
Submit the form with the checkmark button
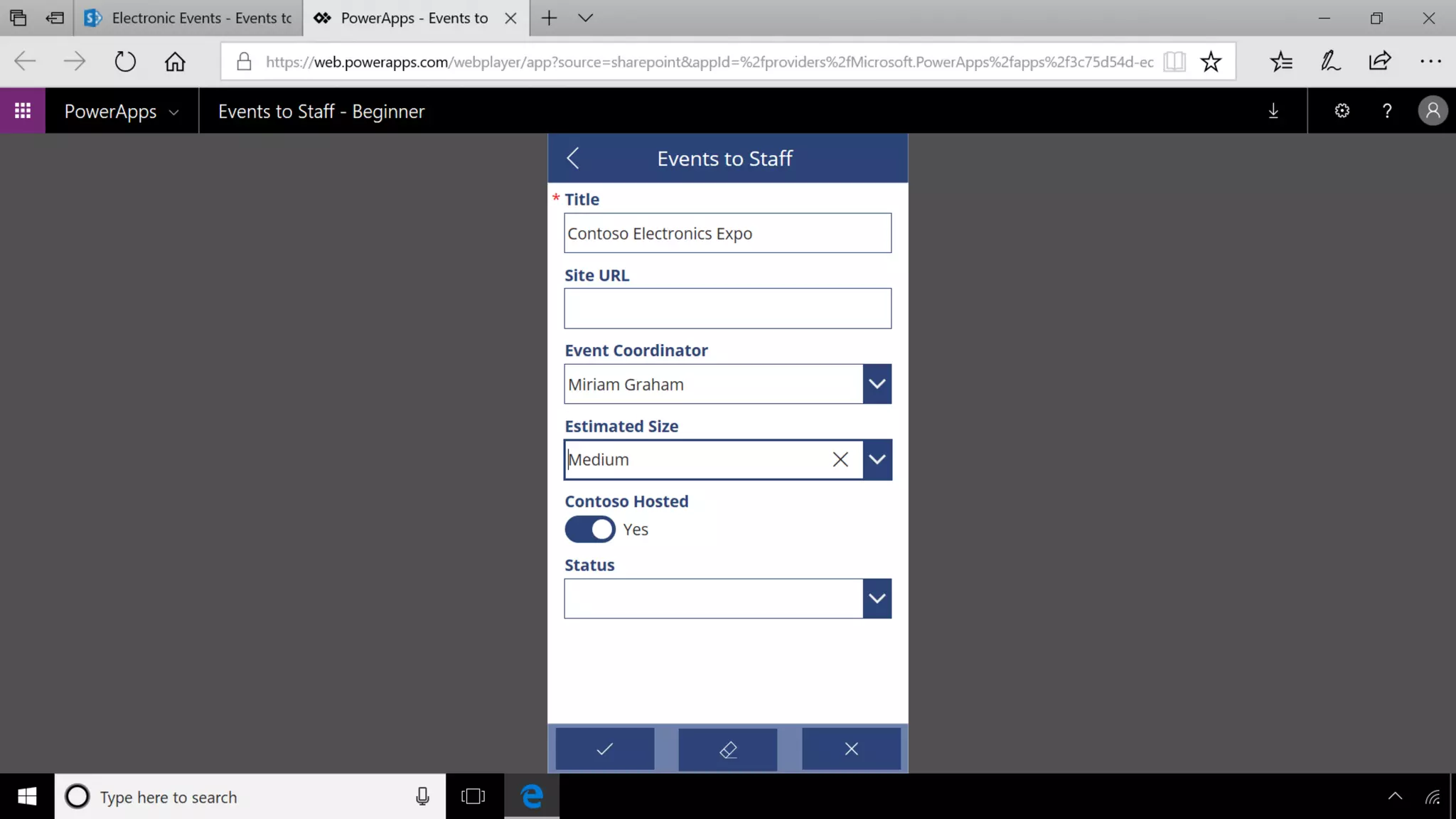click(604, 749)
